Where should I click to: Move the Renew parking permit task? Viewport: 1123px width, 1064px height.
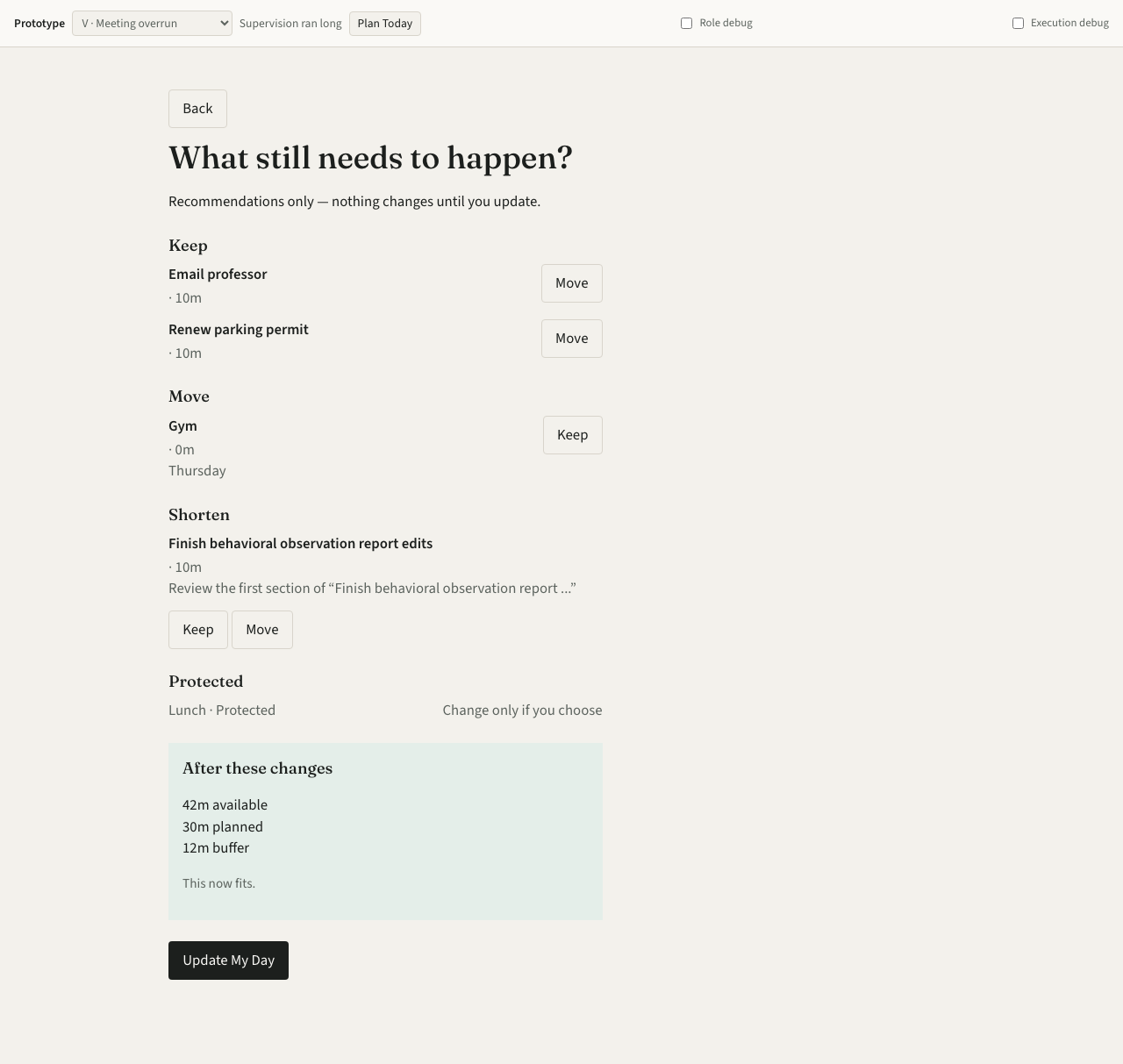tap(572, 339)
